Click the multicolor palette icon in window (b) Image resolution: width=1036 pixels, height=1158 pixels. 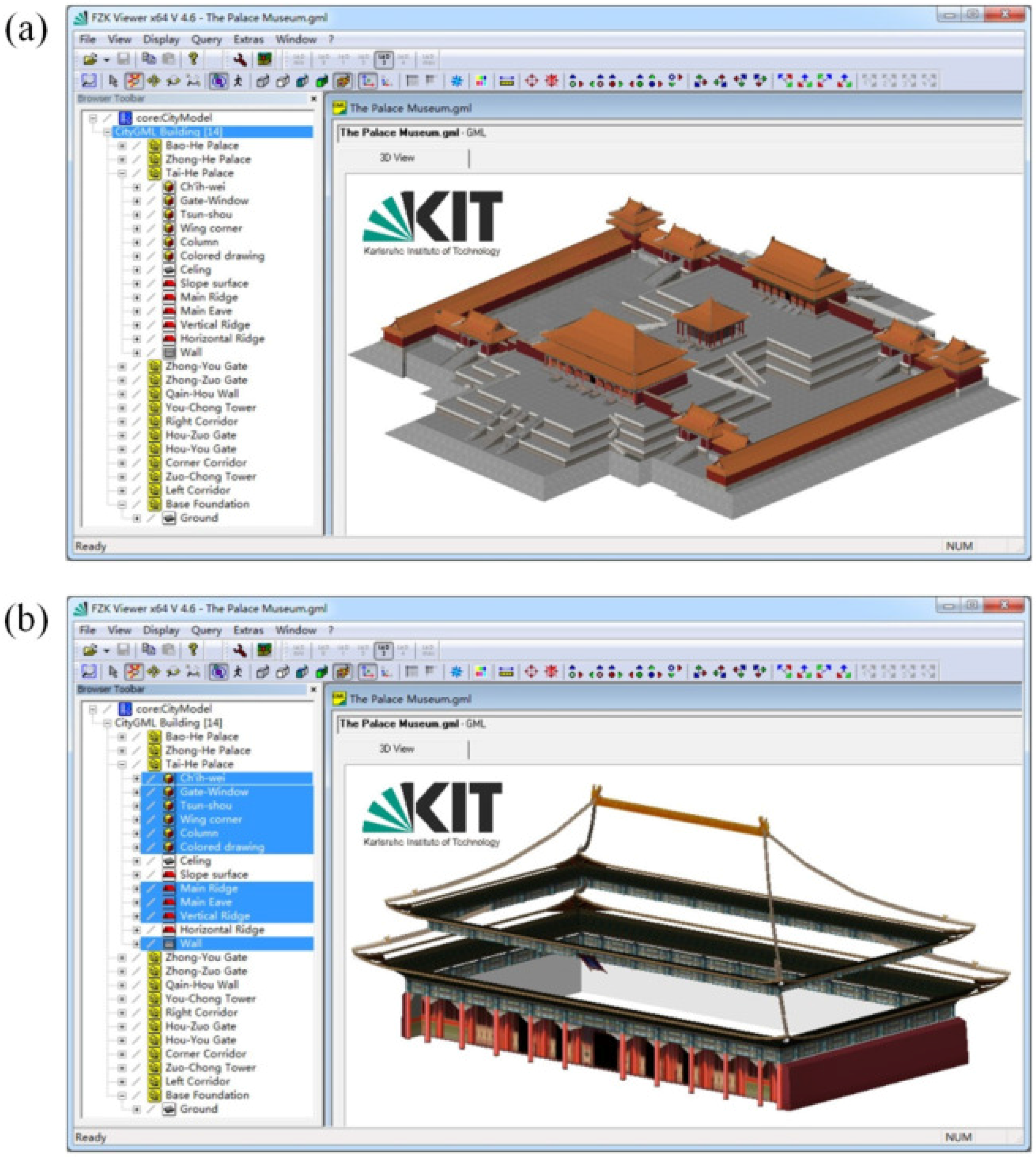[481, 672]
